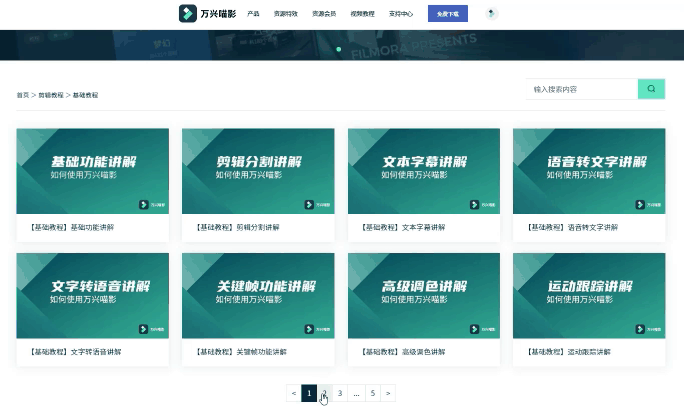Click the 【基础教程】关键帧功能讲解 title link

[240, 352]
